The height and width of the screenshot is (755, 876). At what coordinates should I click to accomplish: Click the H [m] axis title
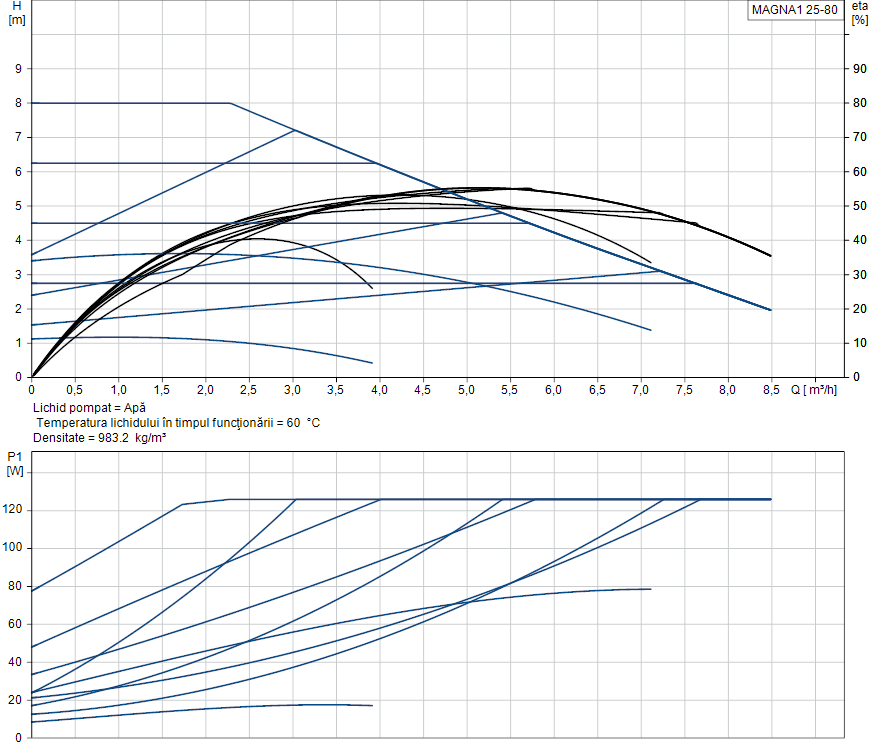pos(16,13)
